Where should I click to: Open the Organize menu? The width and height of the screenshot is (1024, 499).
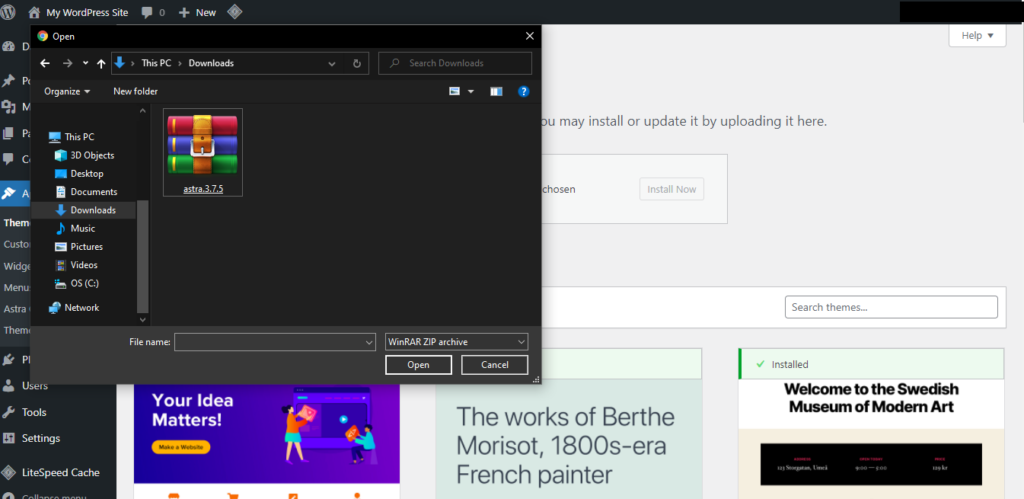click(x=67, y=91)
